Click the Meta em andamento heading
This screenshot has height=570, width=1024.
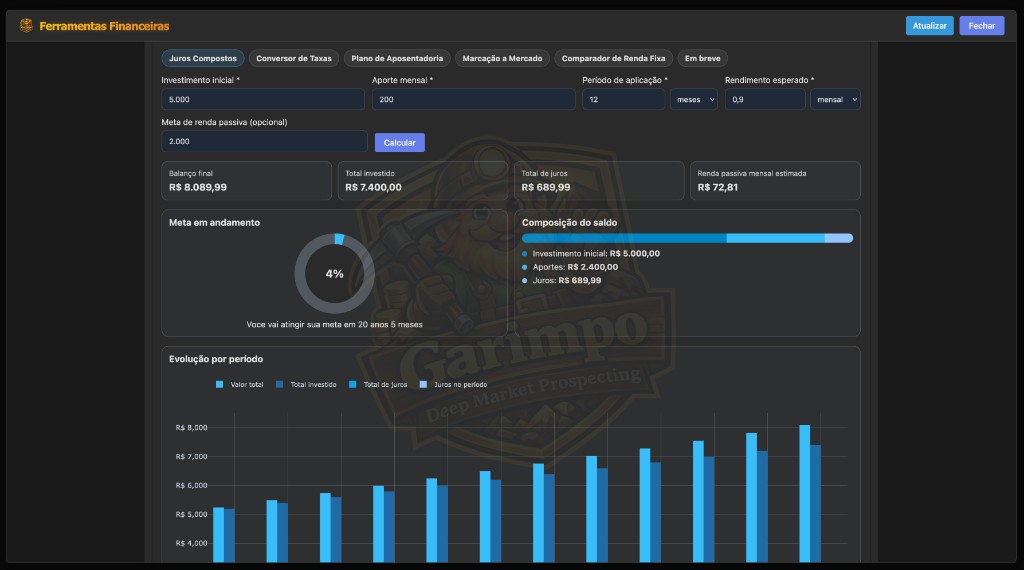(214, 223)
